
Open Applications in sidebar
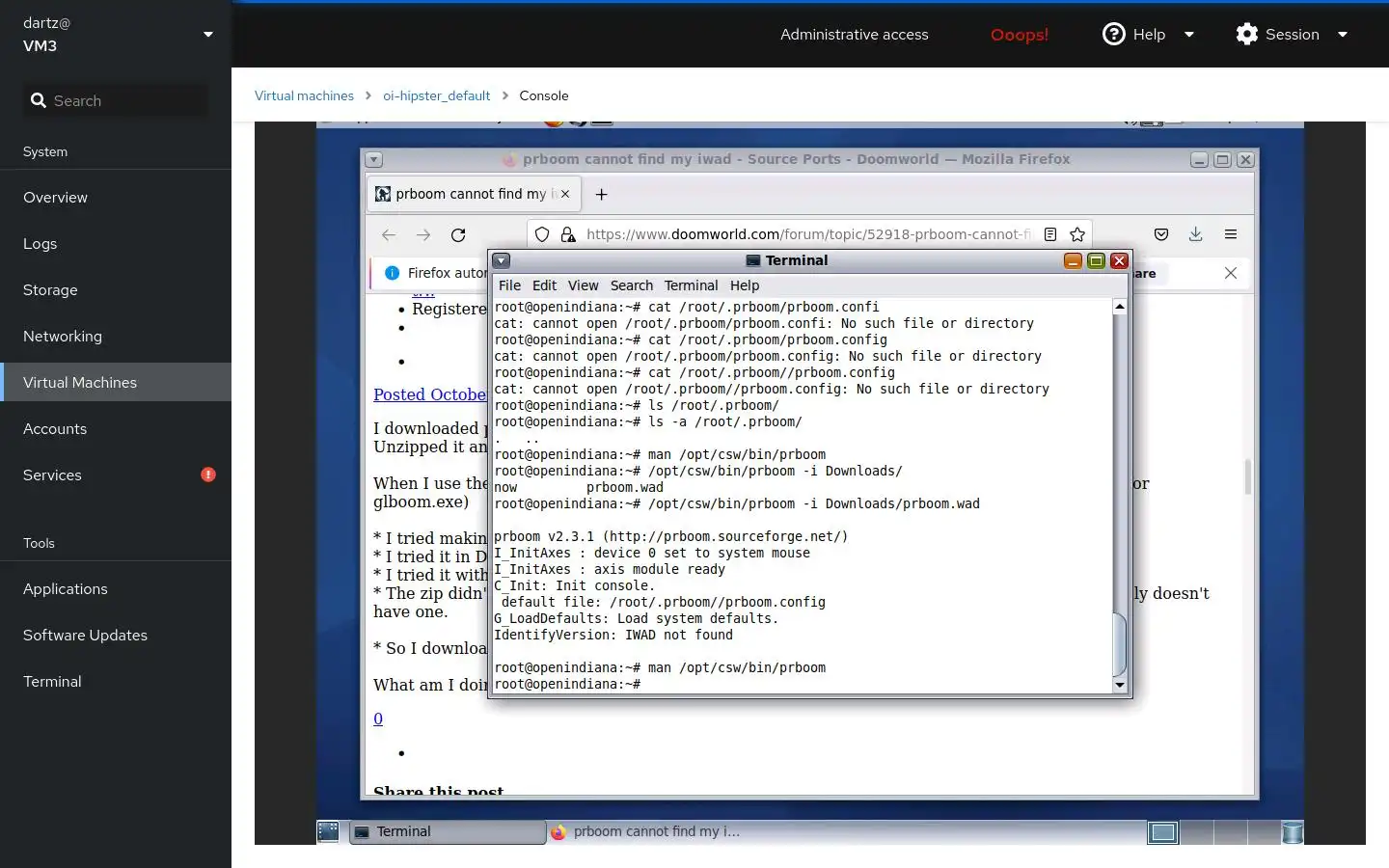pyautogui.click(x=116, y=588)
